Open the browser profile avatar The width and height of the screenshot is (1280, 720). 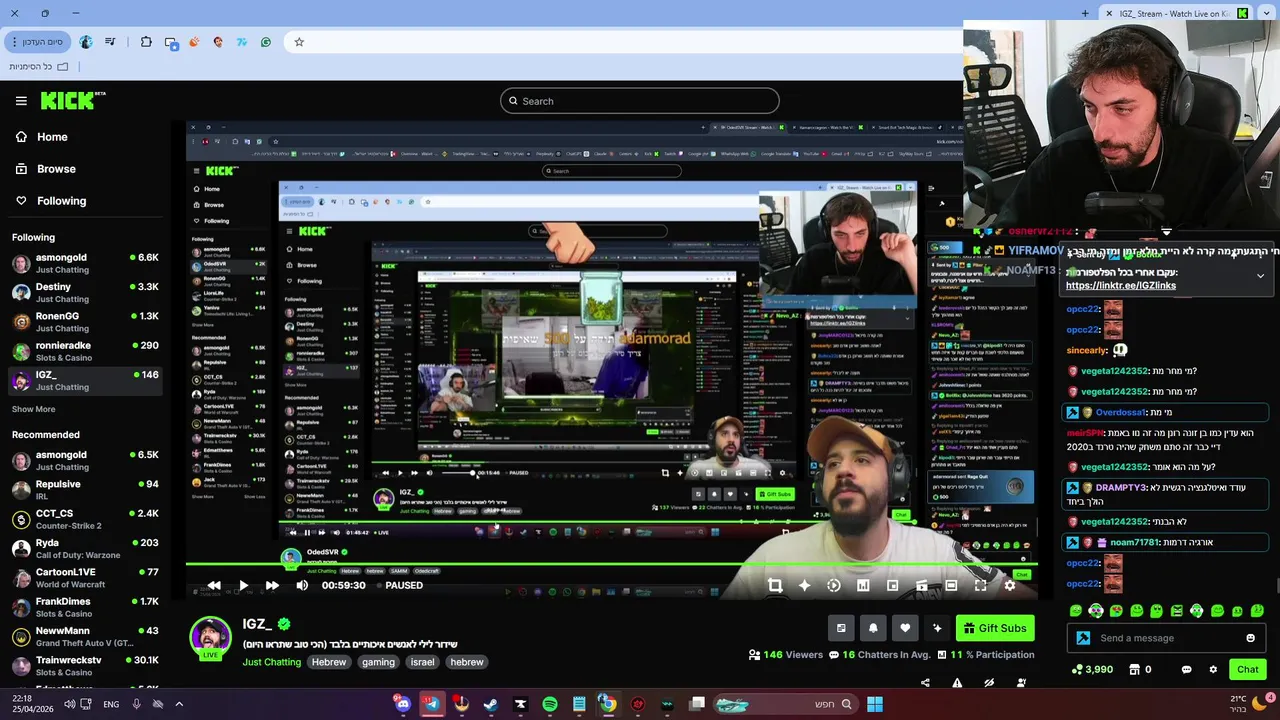86,42
